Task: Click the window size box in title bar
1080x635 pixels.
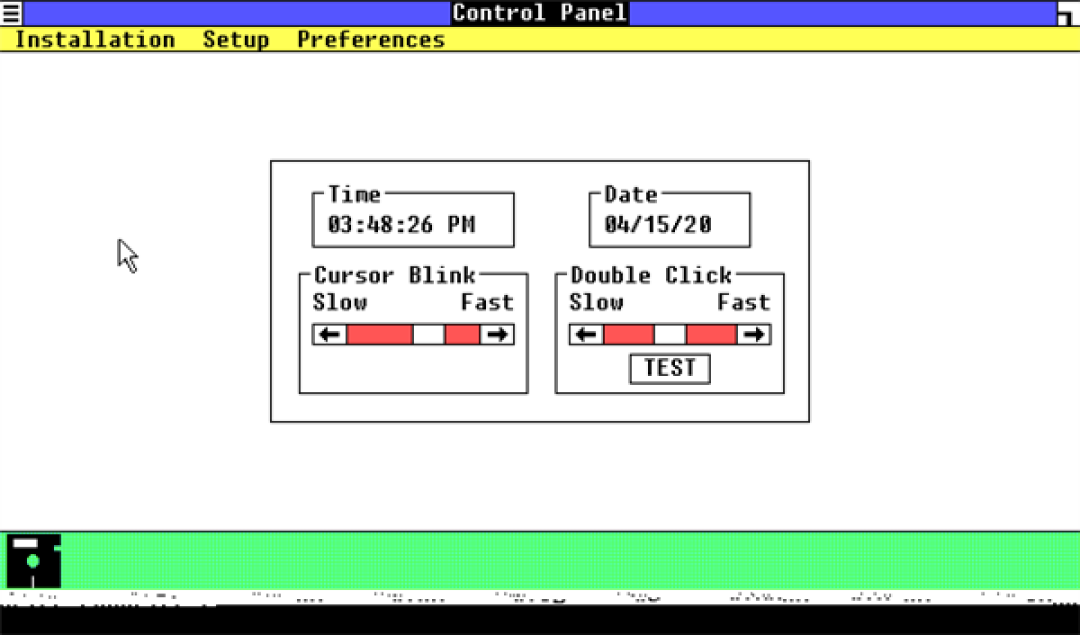Action: 1068,13
